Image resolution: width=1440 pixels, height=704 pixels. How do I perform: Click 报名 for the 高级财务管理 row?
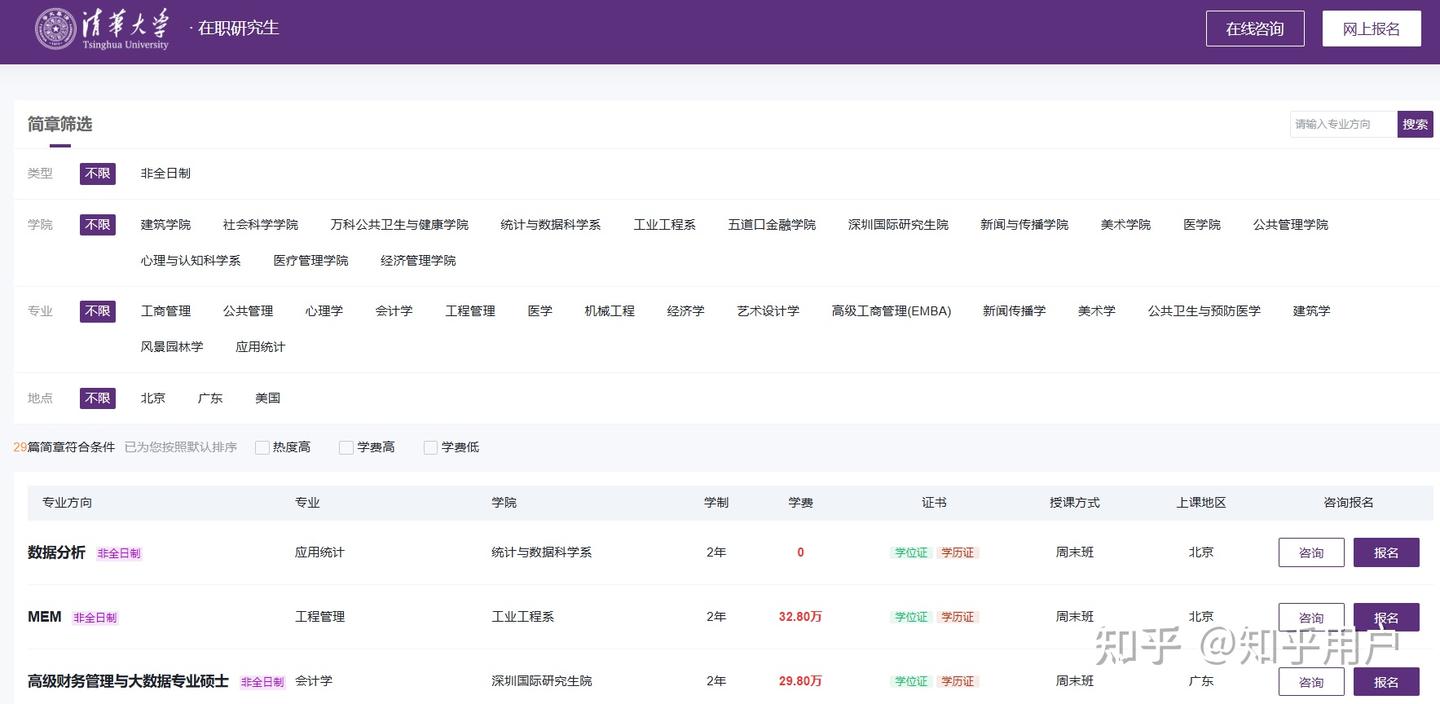(x=1386, y=682)
